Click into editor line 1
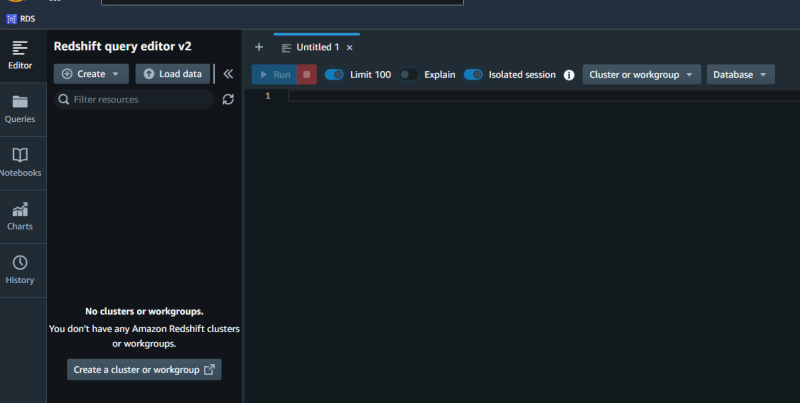The height and width of the screenshot is (403, 800). [544, 96]
